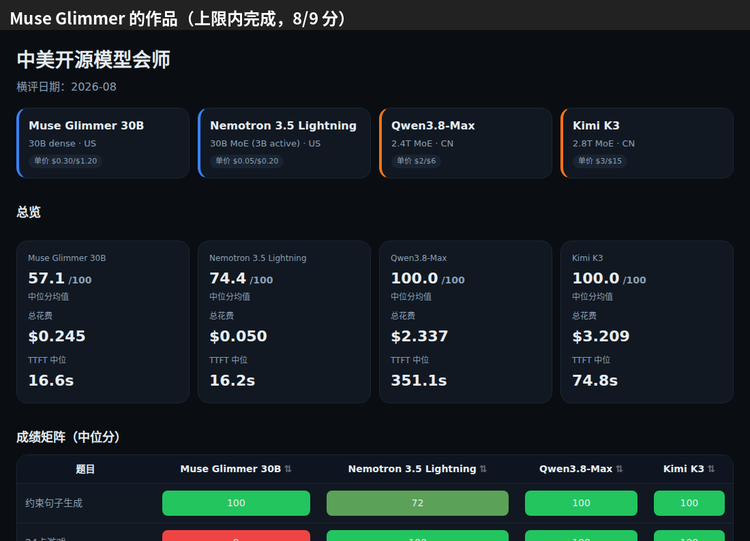Click the Muse Glimmer 的作品 title bar text
Image resolution: width=750 pixels, height=541 pixels.
click(x=177, y=19)
